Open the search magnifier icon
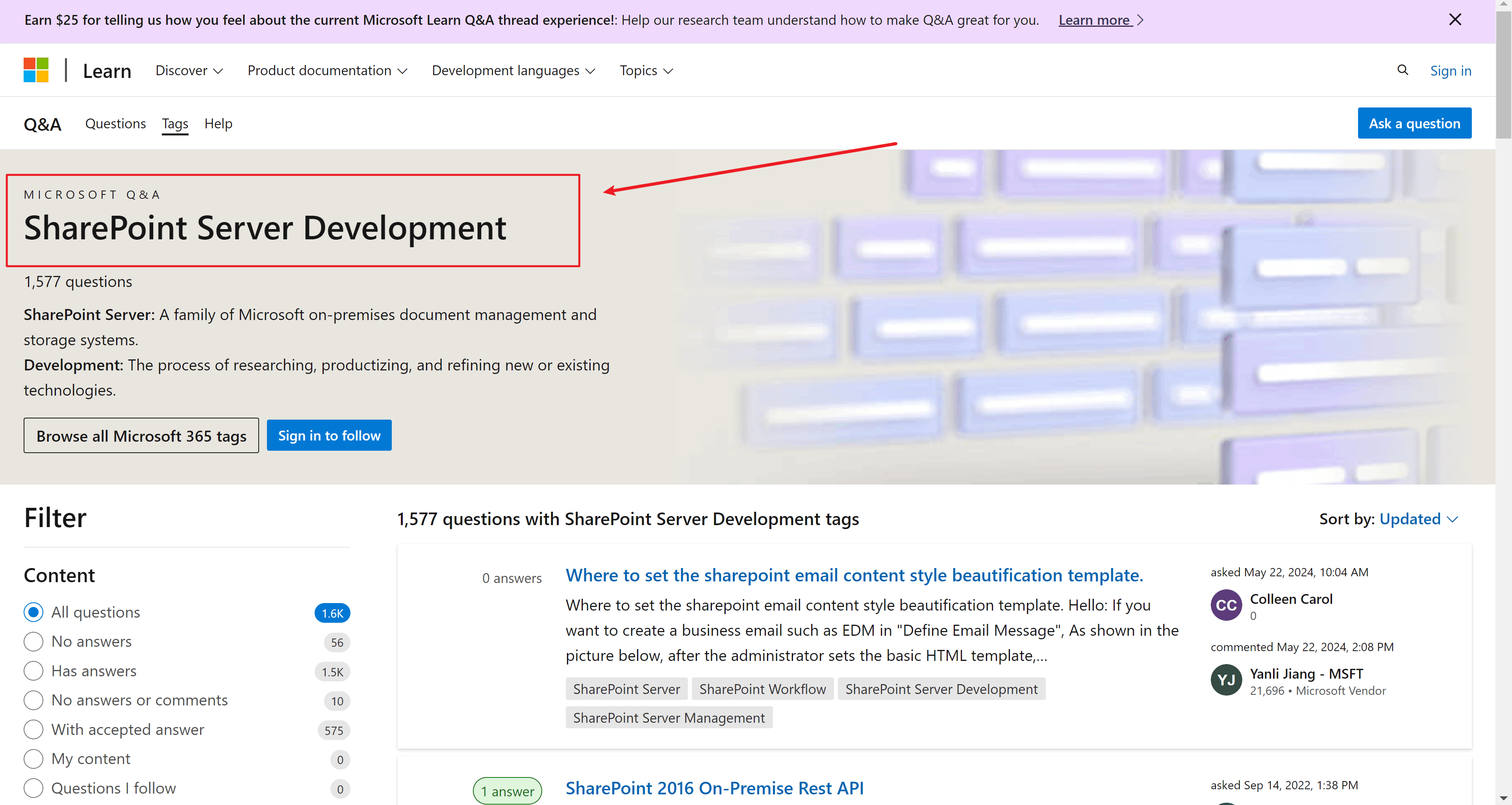1512x805 pixels. point(1402,70)
